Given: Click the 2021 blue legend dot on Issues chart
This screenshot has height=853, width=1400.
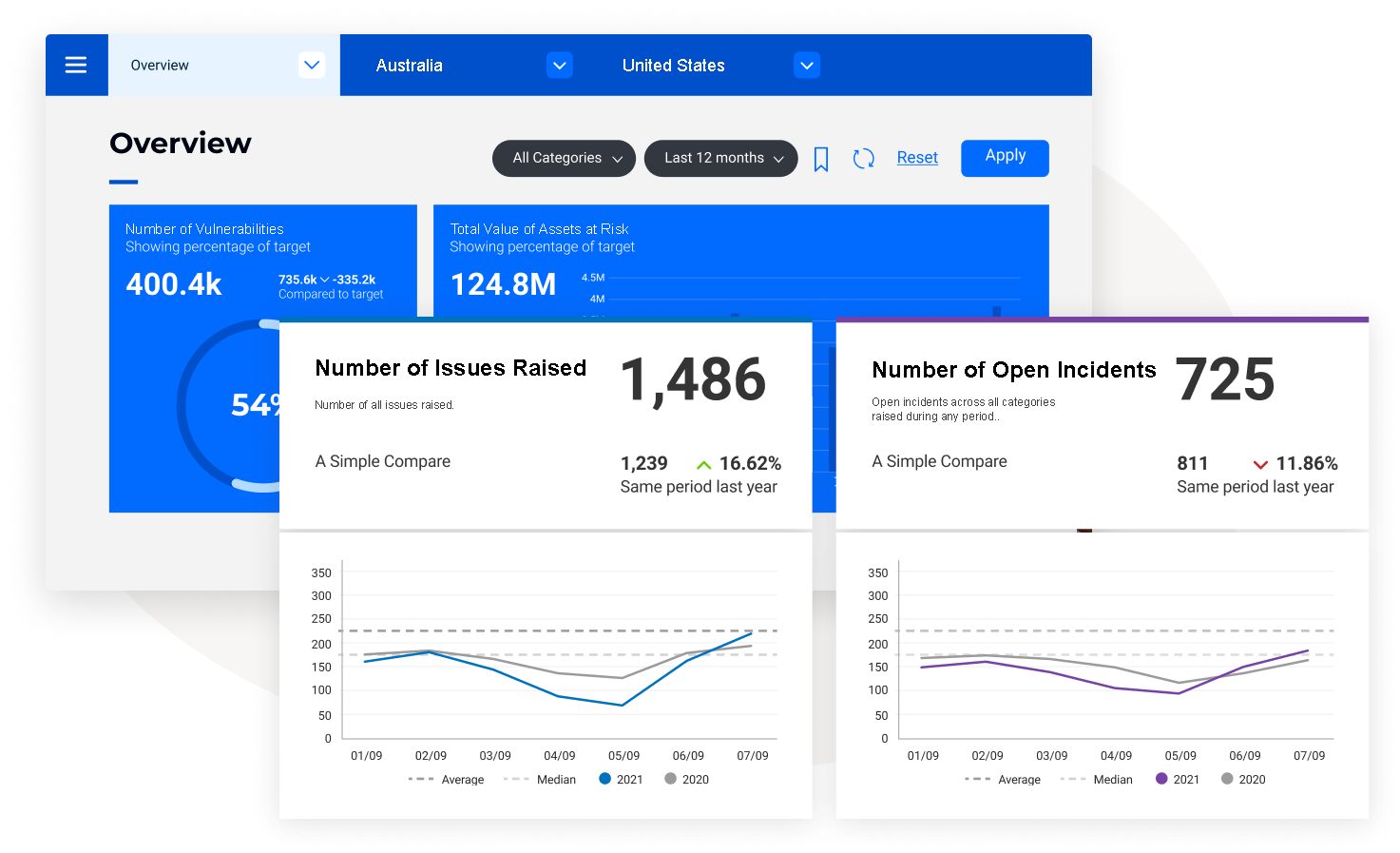Looking at the screenshot, I should coord(604,779).
